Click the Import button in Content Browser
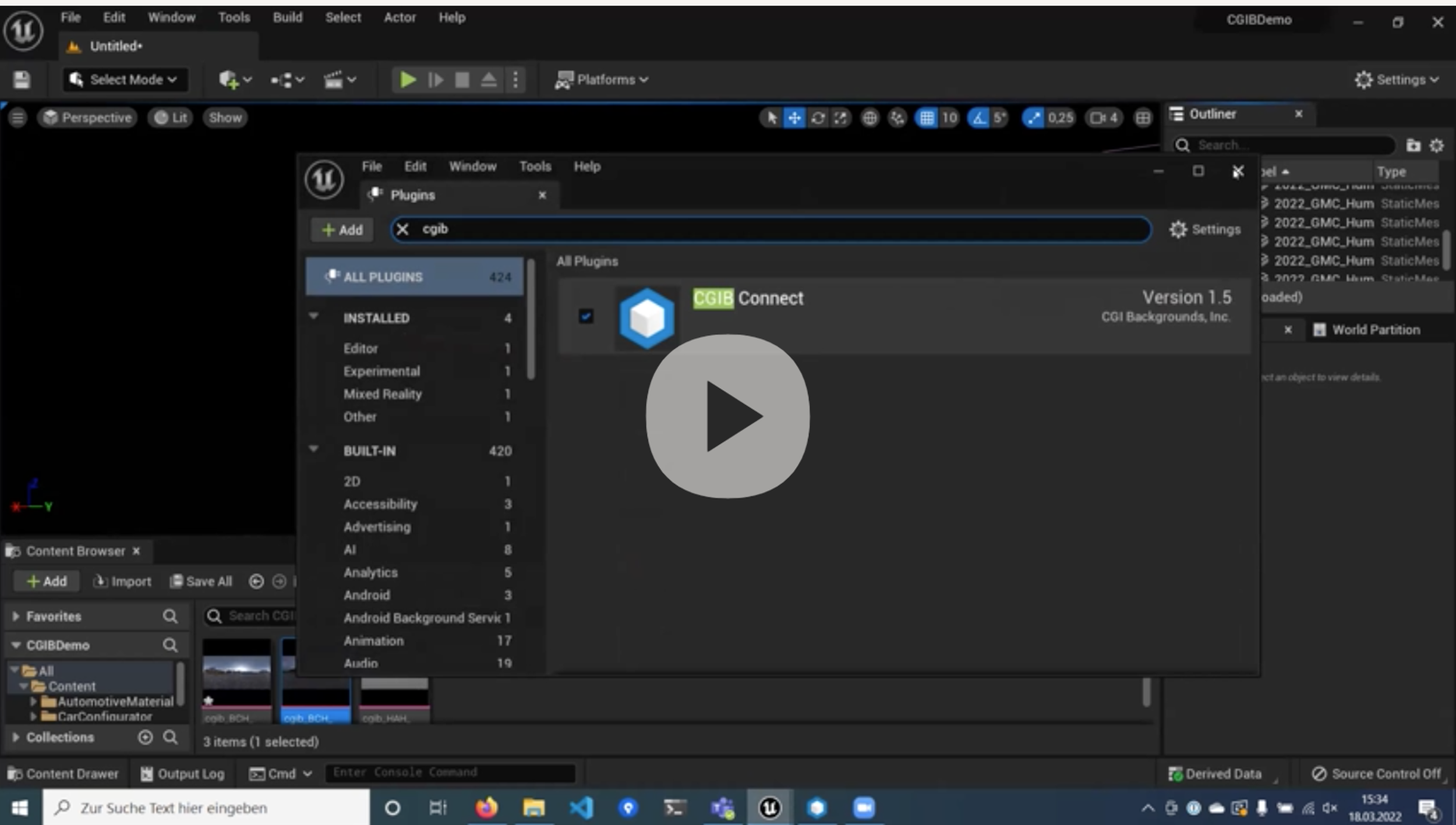The height and width of the screenshot is (825, 1456). tap(122, 581)
